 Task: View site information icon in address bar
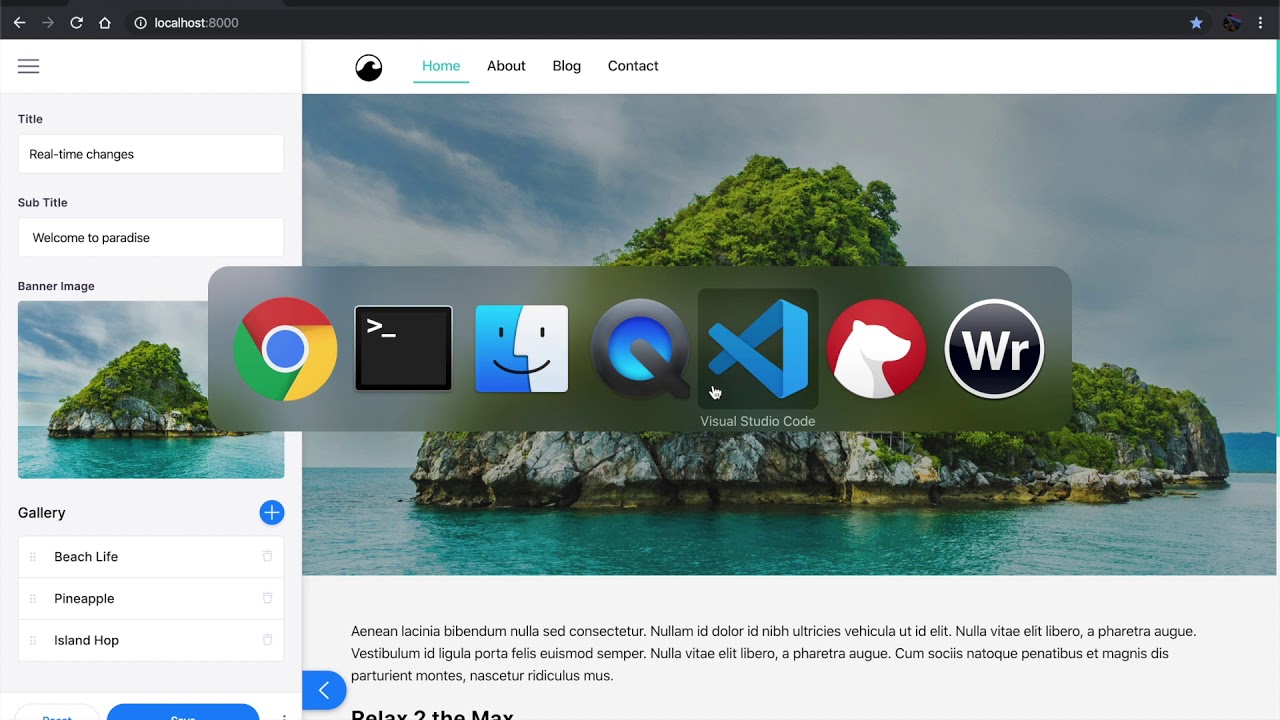[141, 22]
